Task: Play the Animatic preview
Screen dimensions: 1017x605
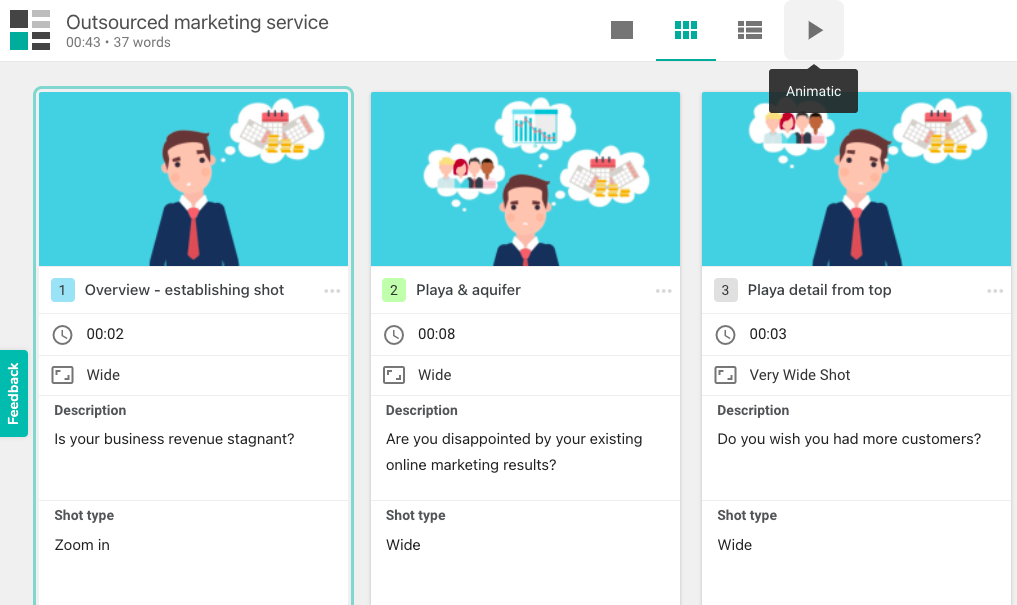Action: (814, 30)
